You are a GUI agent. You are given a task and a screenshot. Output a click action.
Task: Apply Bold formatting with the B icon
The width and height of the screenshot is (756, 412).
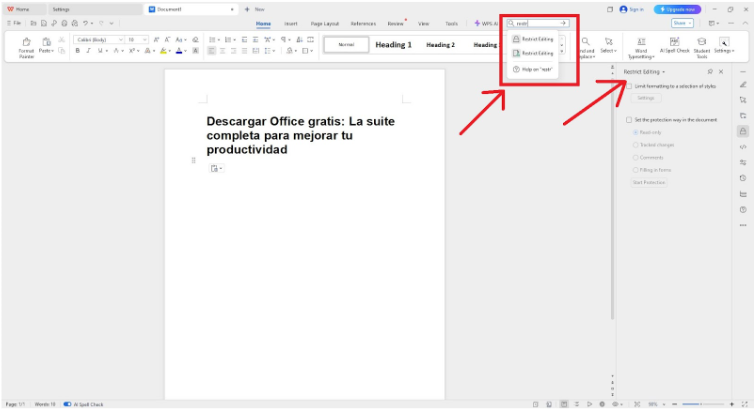point(78,51)
